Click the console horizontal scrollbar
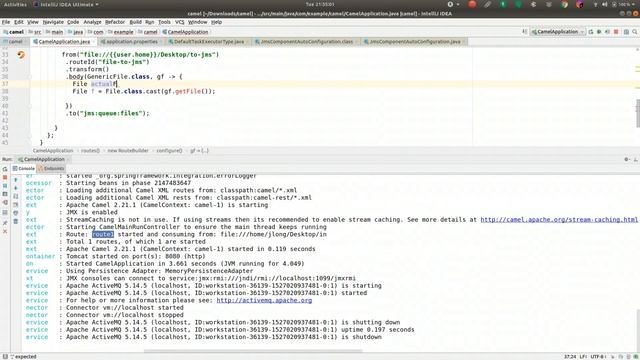The width and height of the screenshot is (640, 360). point(253,351)
